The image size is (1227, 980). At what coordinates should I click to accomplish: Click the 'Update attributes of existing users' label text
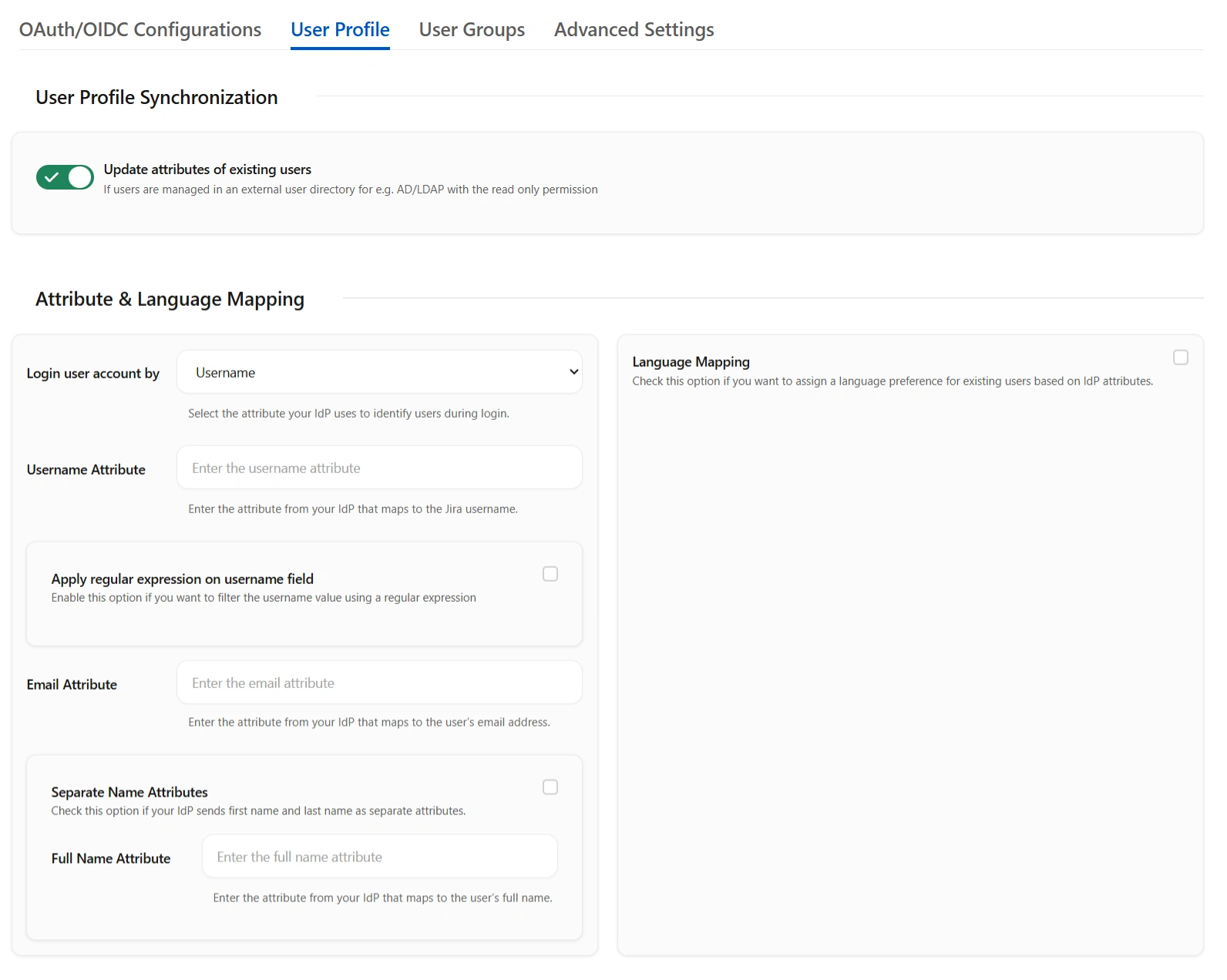point(207,169)
